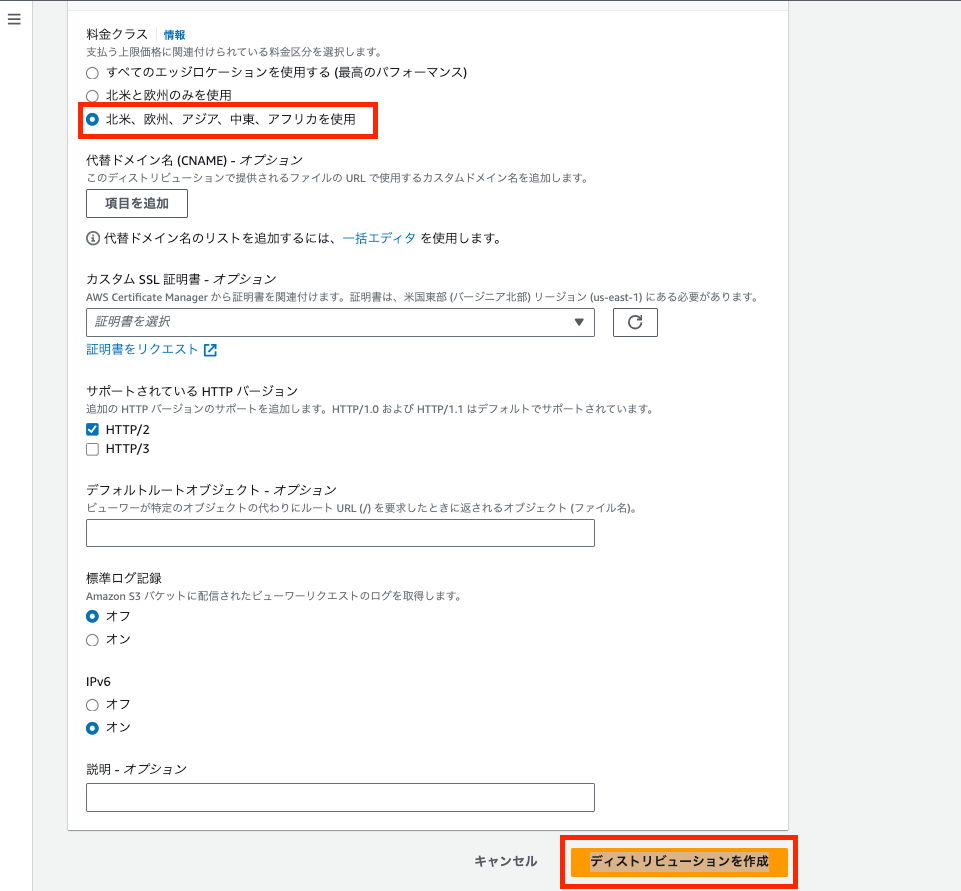Click the info circle icon beside alternate domain note

[93, 238]
